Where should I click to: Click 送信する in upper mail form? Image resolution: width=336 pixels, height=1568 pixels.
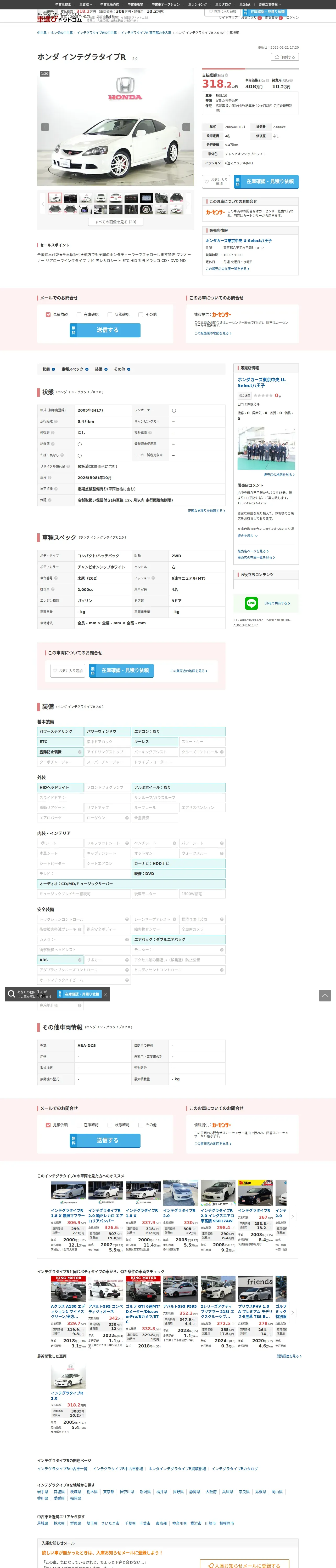pos(105,330)
